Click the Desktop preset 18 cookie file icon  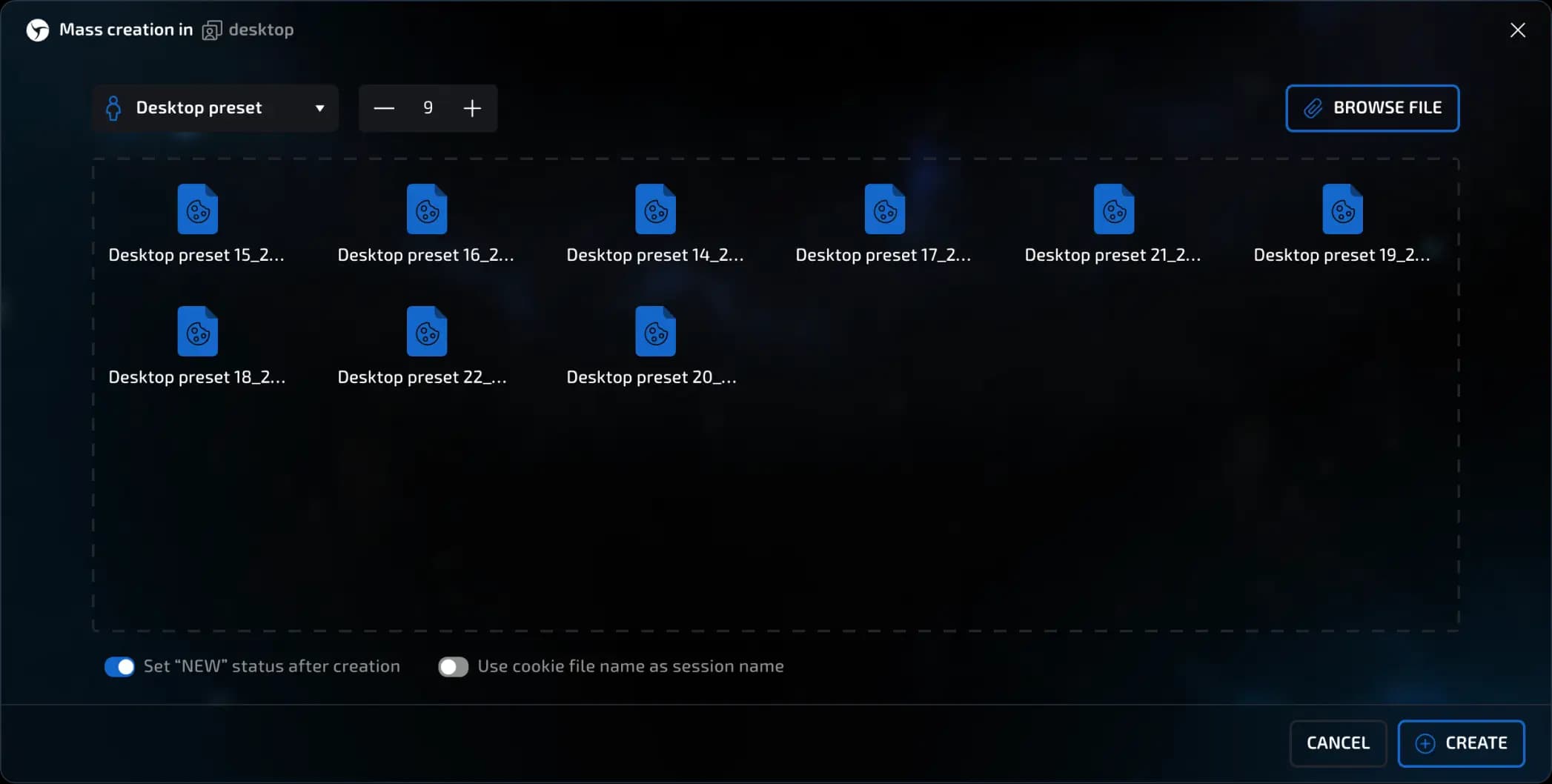[x=197, y=331]
